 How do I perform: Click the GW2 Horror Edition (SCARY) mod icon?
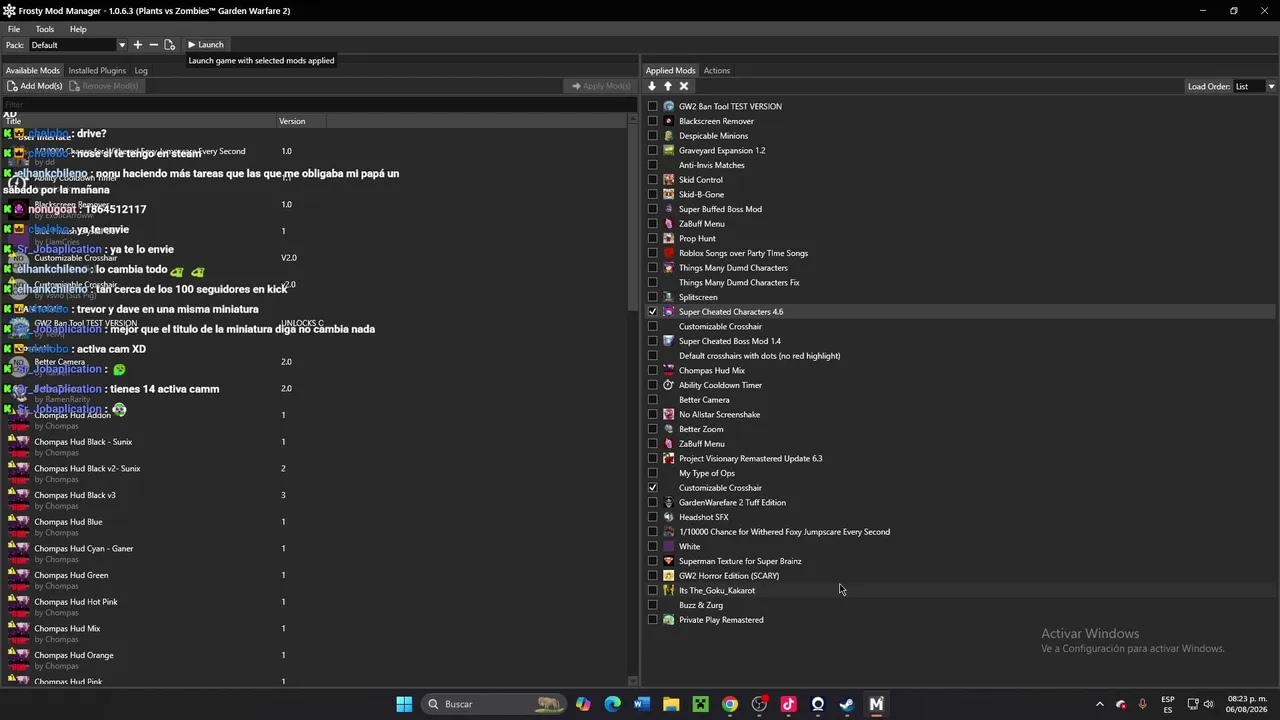669,576
